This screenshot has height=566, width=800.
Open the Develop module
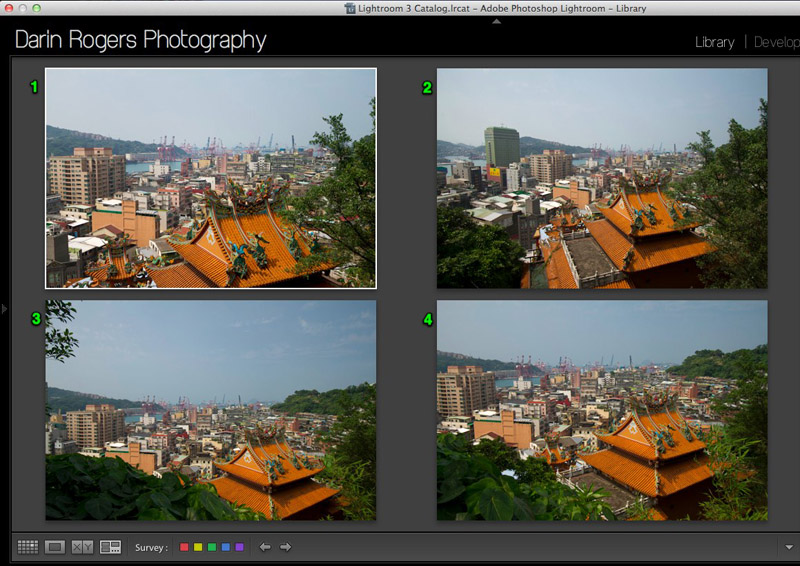tap(777, 42)
